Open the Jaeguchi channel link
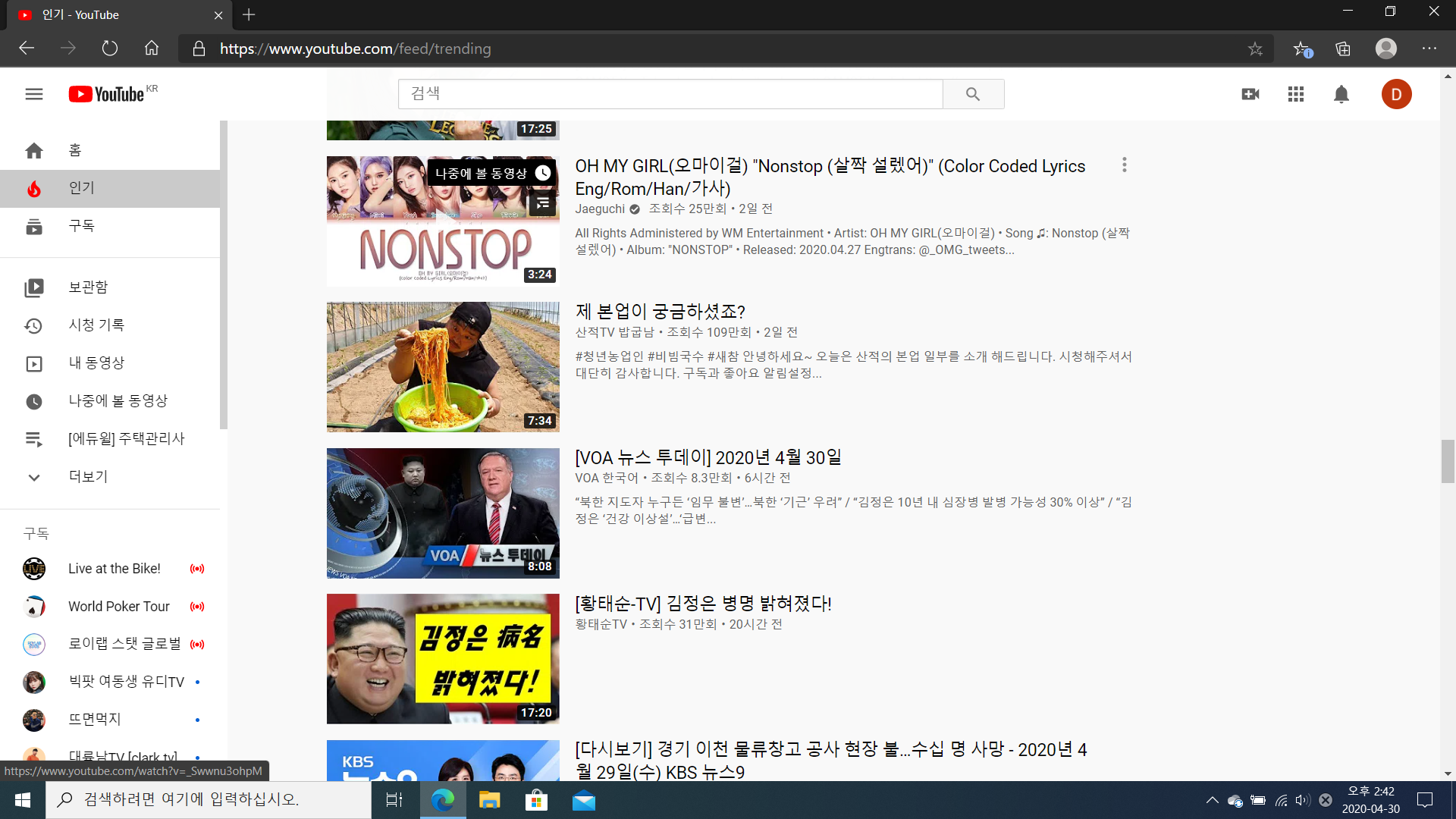Screen dimensions: 1456x819 (x=600, y=209)
